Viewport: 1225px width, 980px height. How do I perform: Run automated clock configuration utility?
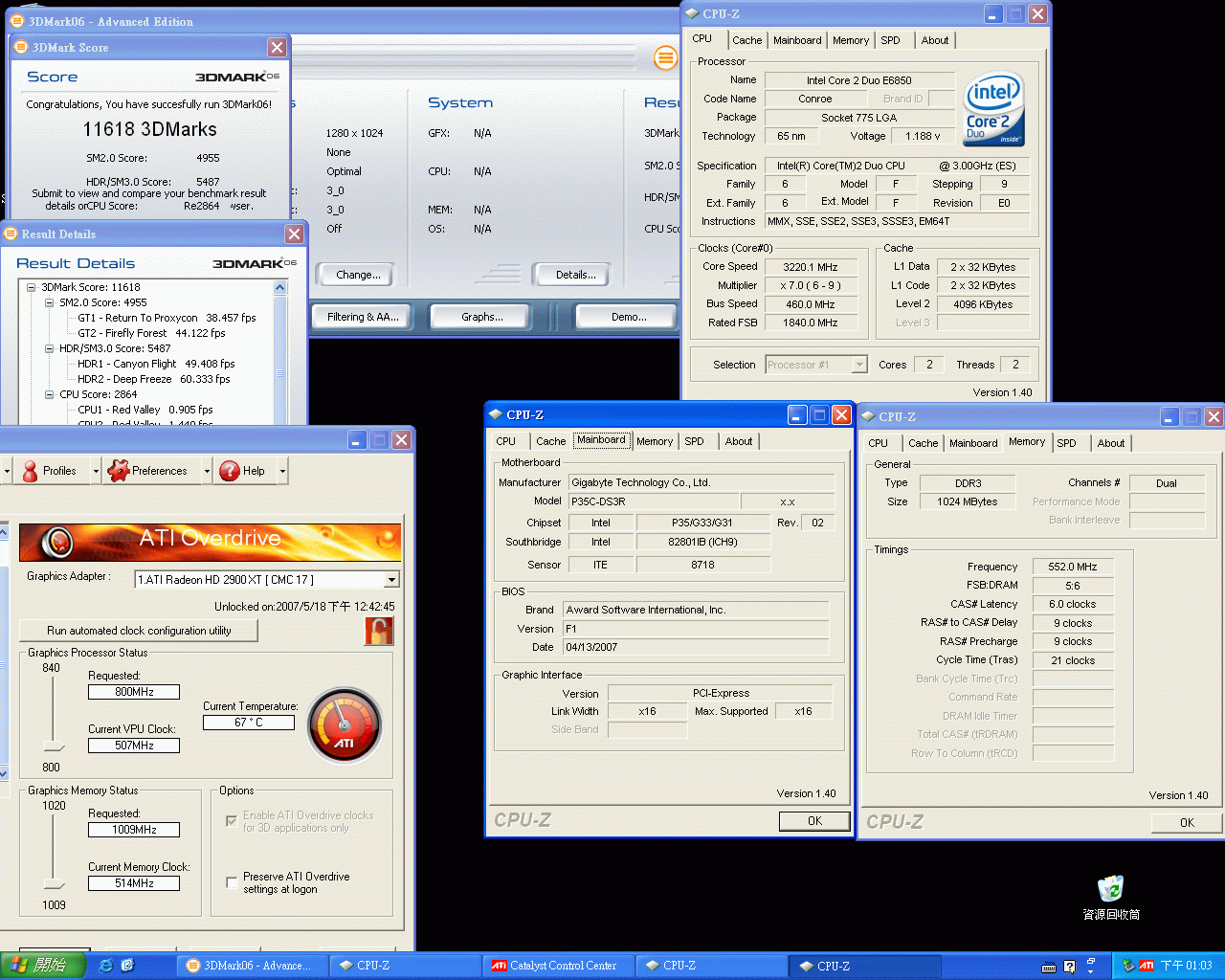pyautogui.click(x=139, y=631)
